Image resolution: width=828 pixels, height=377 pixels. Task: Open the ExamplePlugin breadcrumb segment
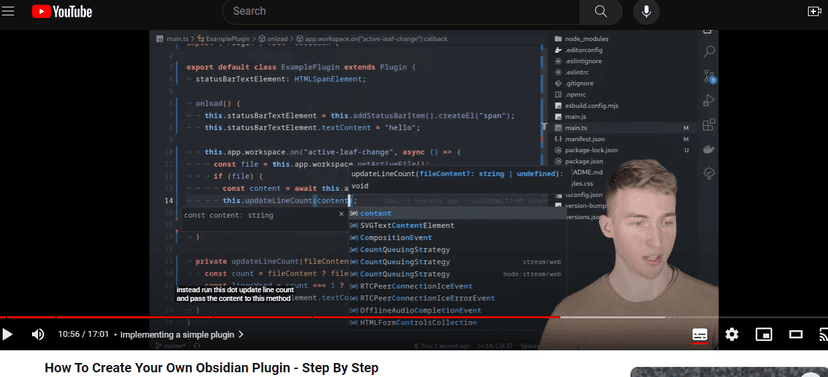pos(228,39)
